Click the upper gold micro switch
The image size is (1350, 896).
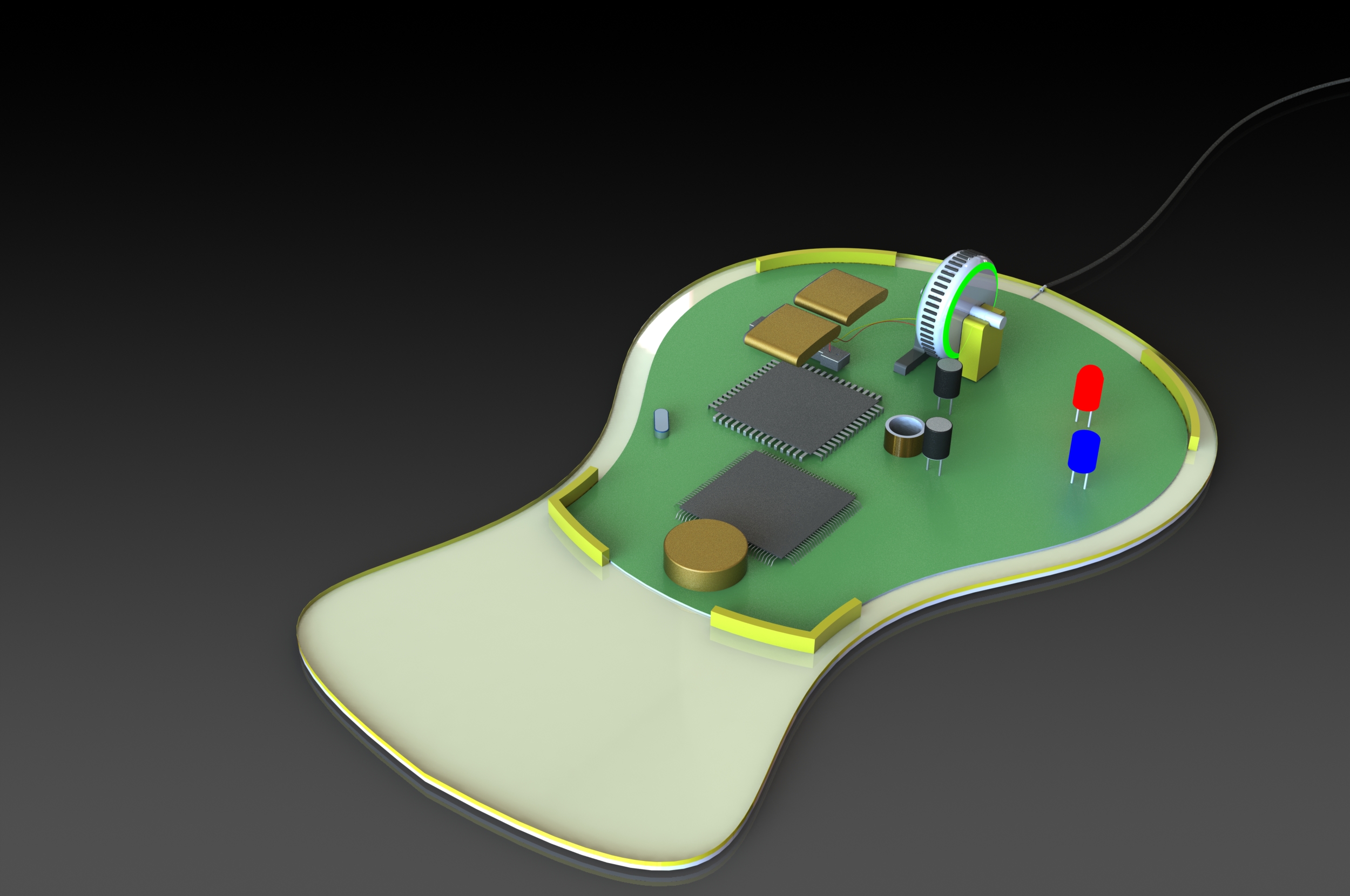tap(840, 294)
